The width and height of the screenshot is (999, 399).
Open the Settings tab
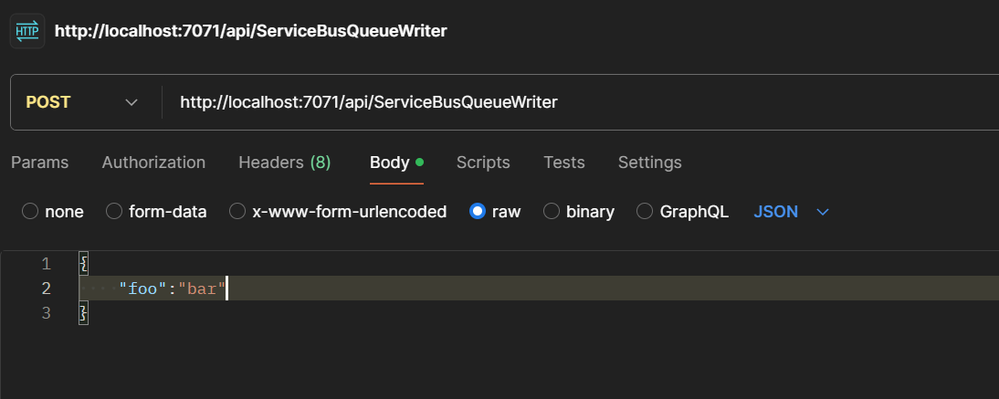point(649,163)
